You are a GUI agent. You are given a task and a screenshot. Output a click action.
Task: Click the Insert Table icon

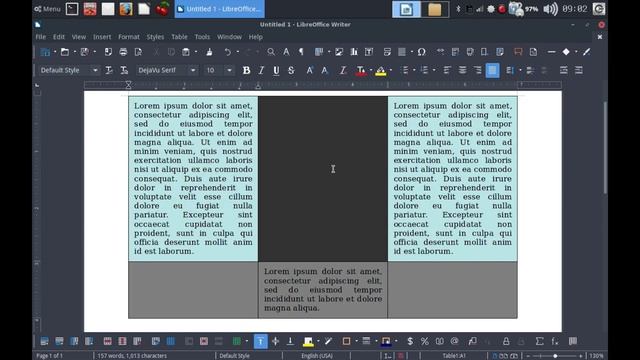(x=319, y=52)
